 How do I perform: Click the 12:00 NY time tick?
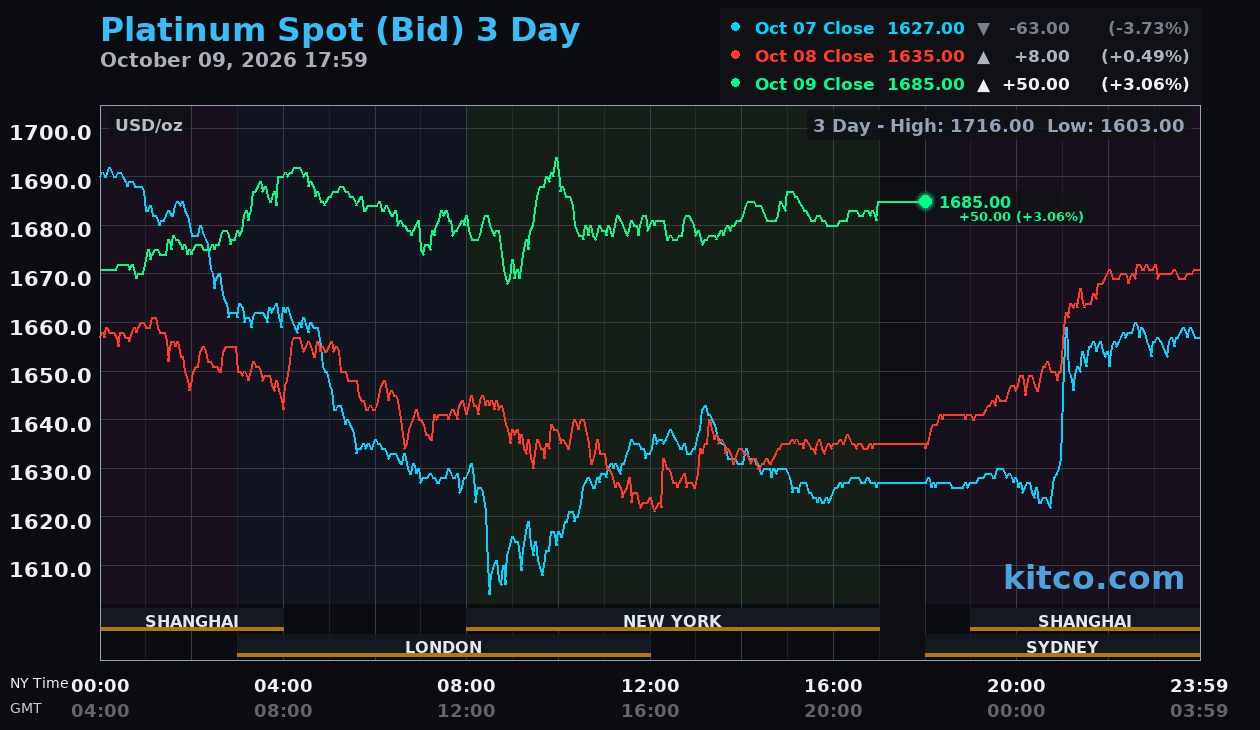(650, 686)
